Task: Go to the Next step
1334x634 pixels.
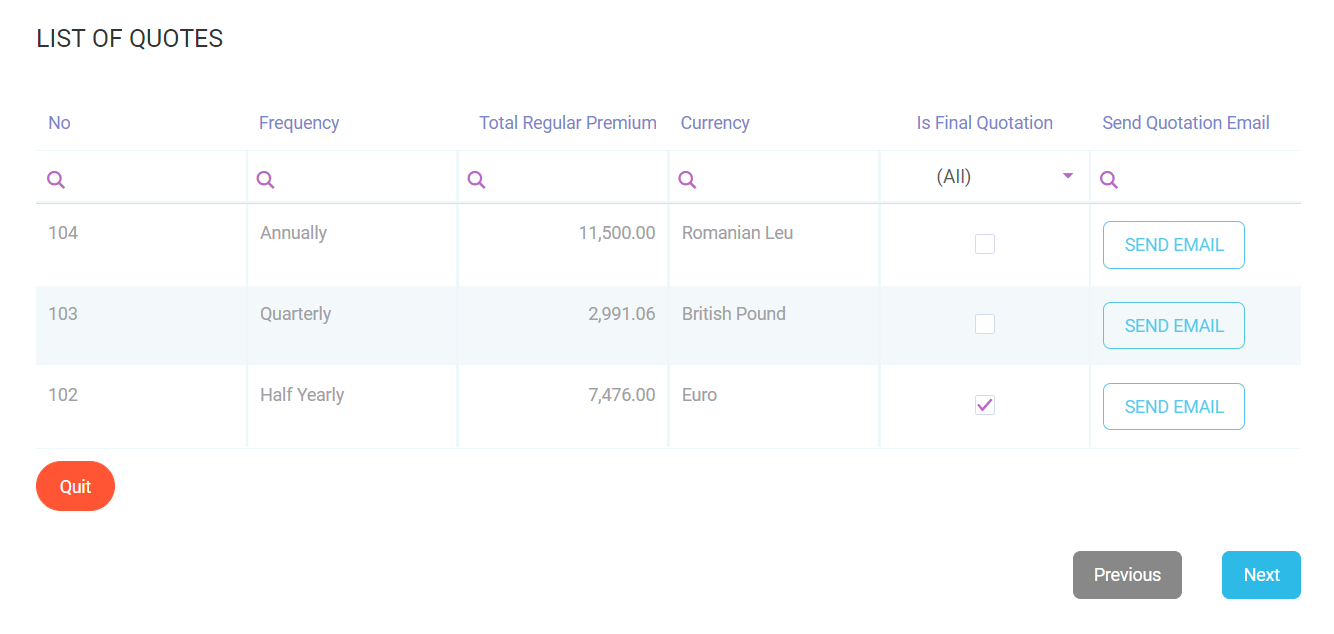Action: 1260,575
